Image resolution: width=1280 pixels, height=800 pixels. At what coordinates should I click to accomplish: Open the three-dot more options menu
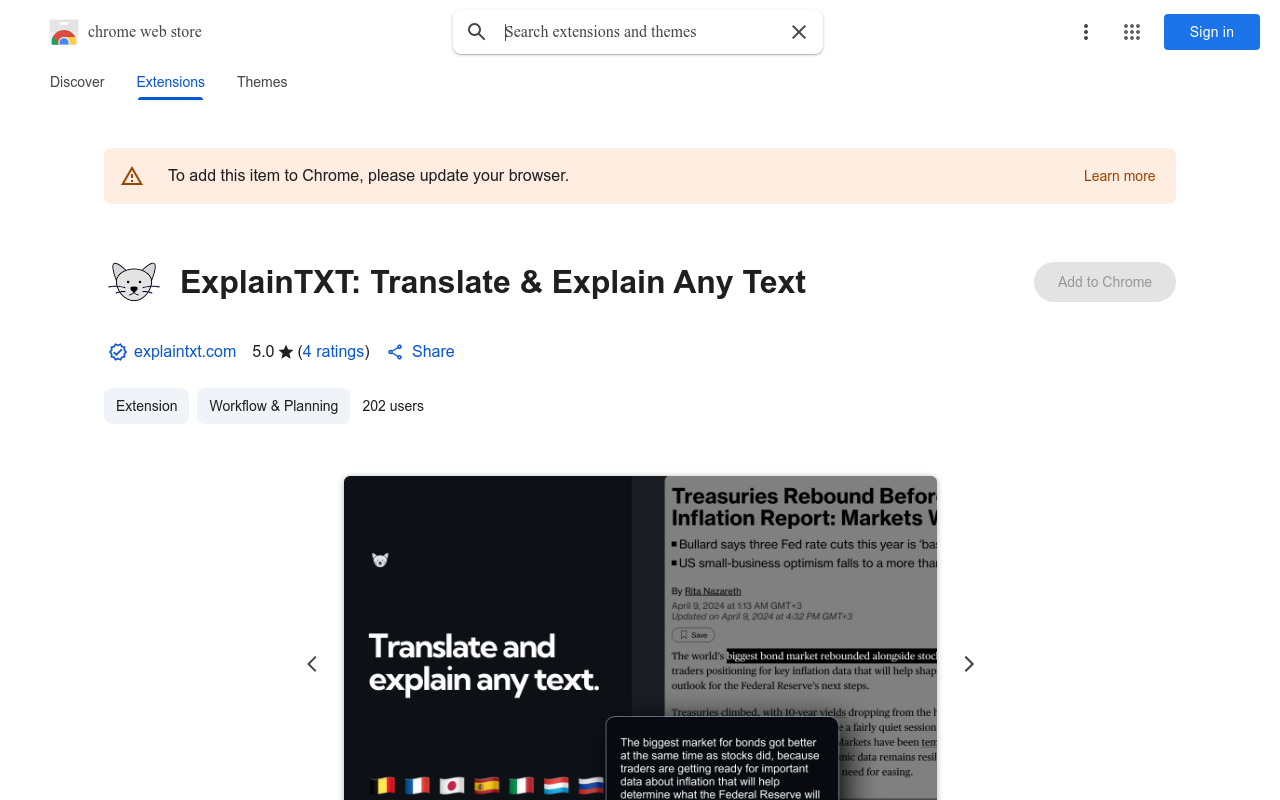point(1086,32)
